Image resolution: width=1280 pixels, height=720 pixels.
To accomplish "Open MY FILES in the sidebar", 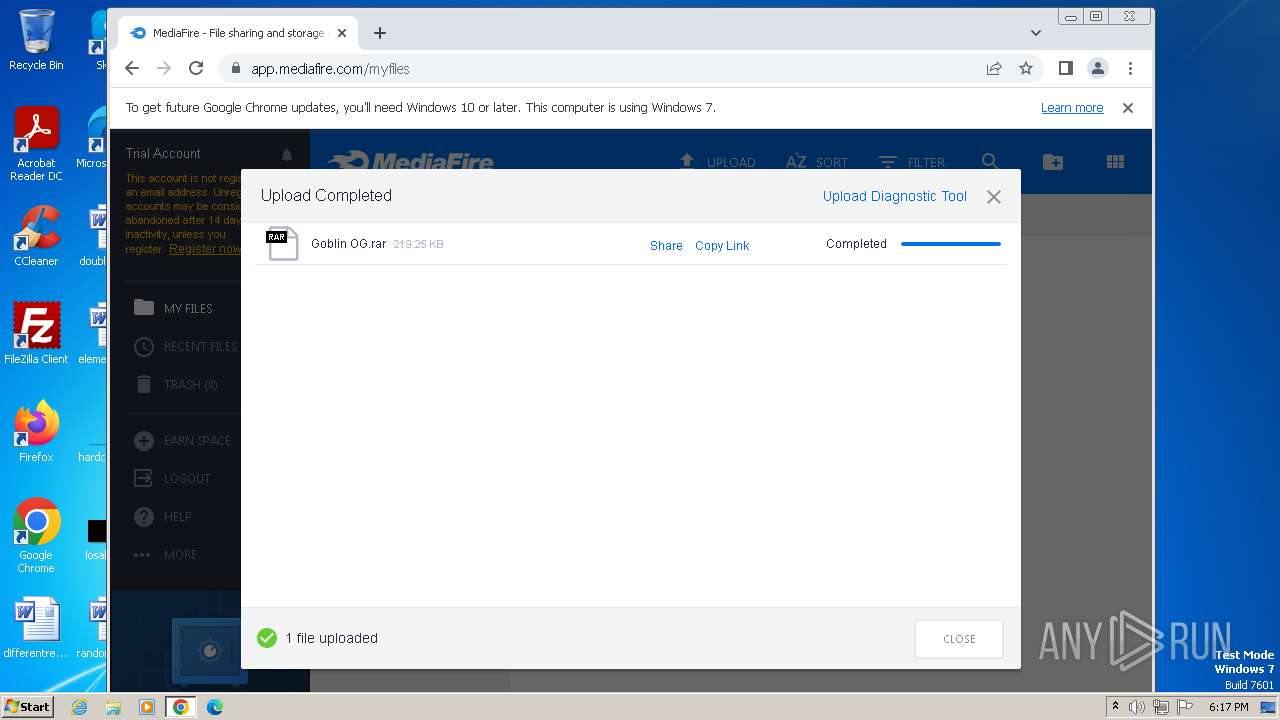I will click(174, 308).
